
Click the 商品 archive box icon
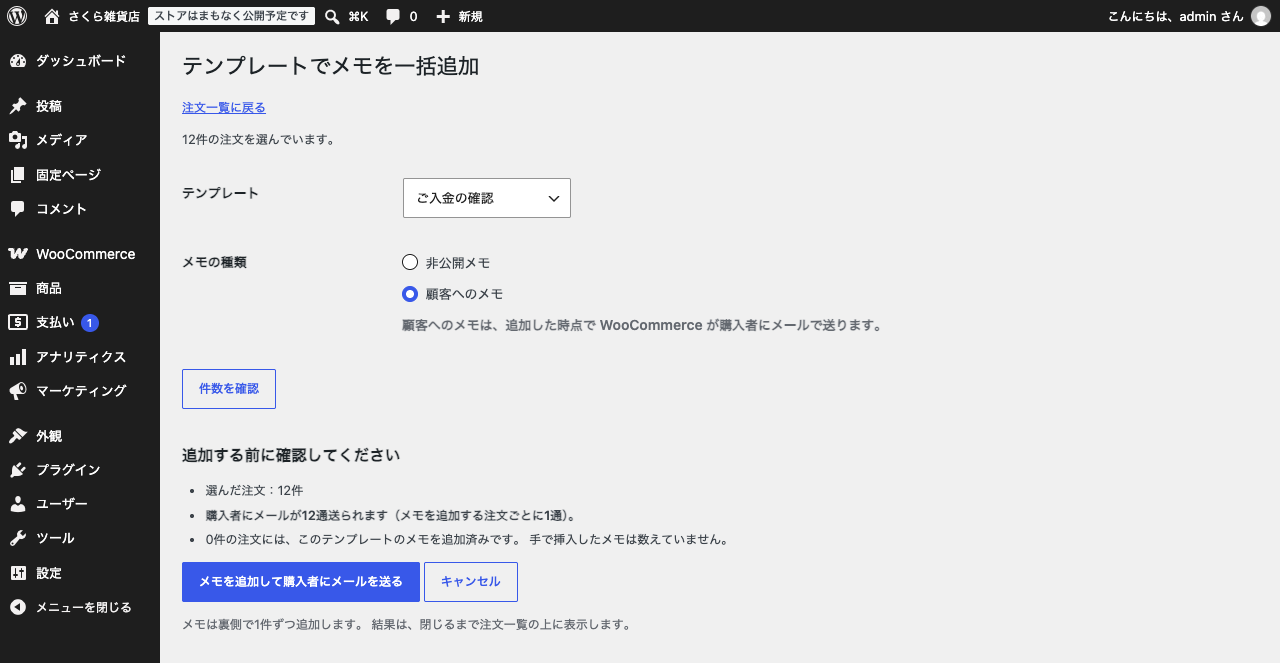[x=18, y=288]
